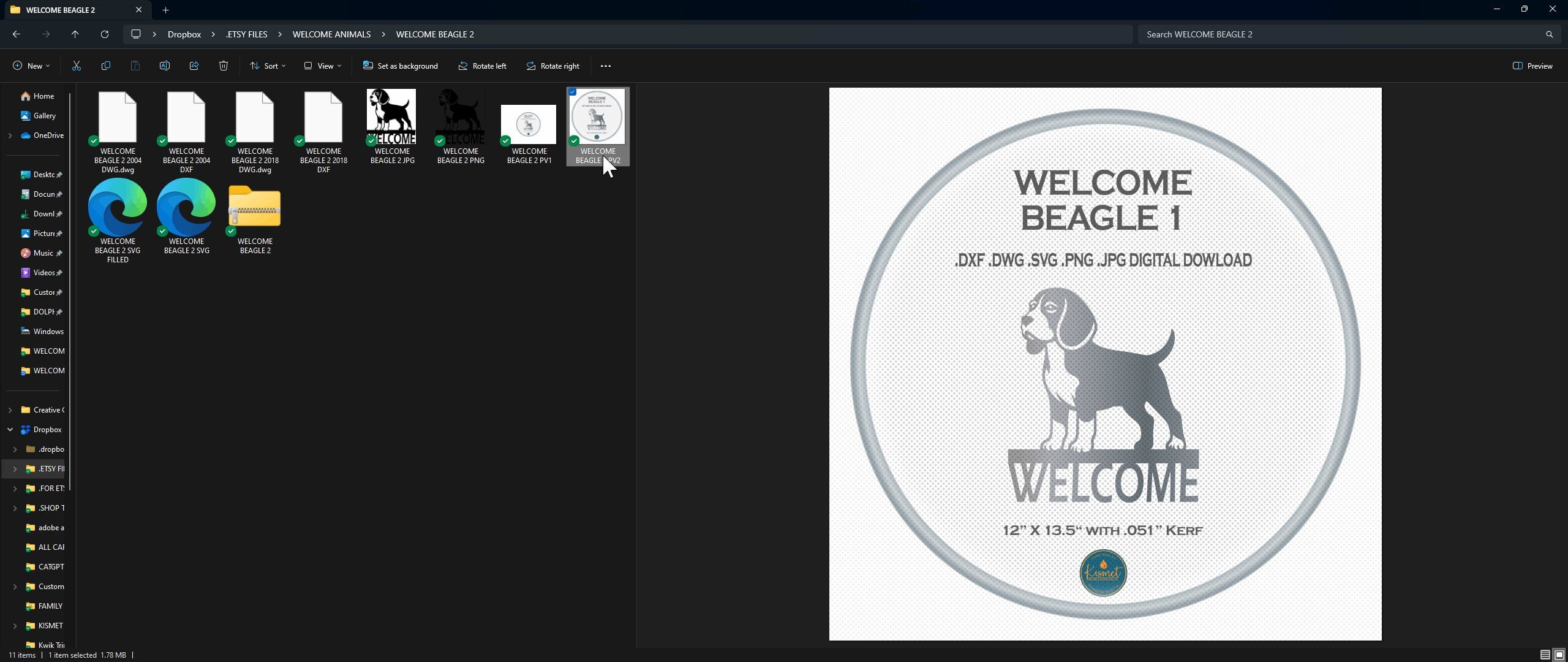Screen dimensions: 1568x662
Task: Paste from the clipboard
Action: pos(135,66)
